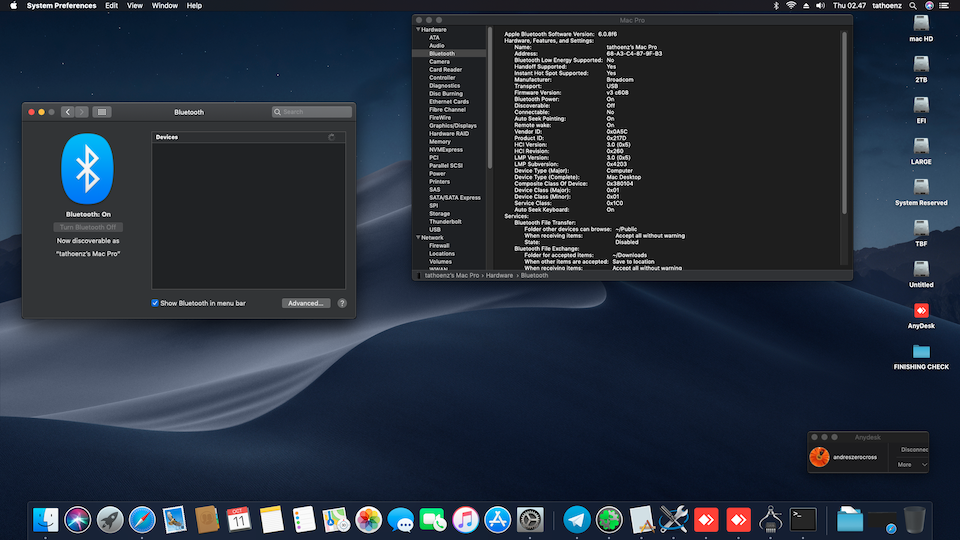Click the Advanced... button
The image size is (960, 540).
point(305,303)
